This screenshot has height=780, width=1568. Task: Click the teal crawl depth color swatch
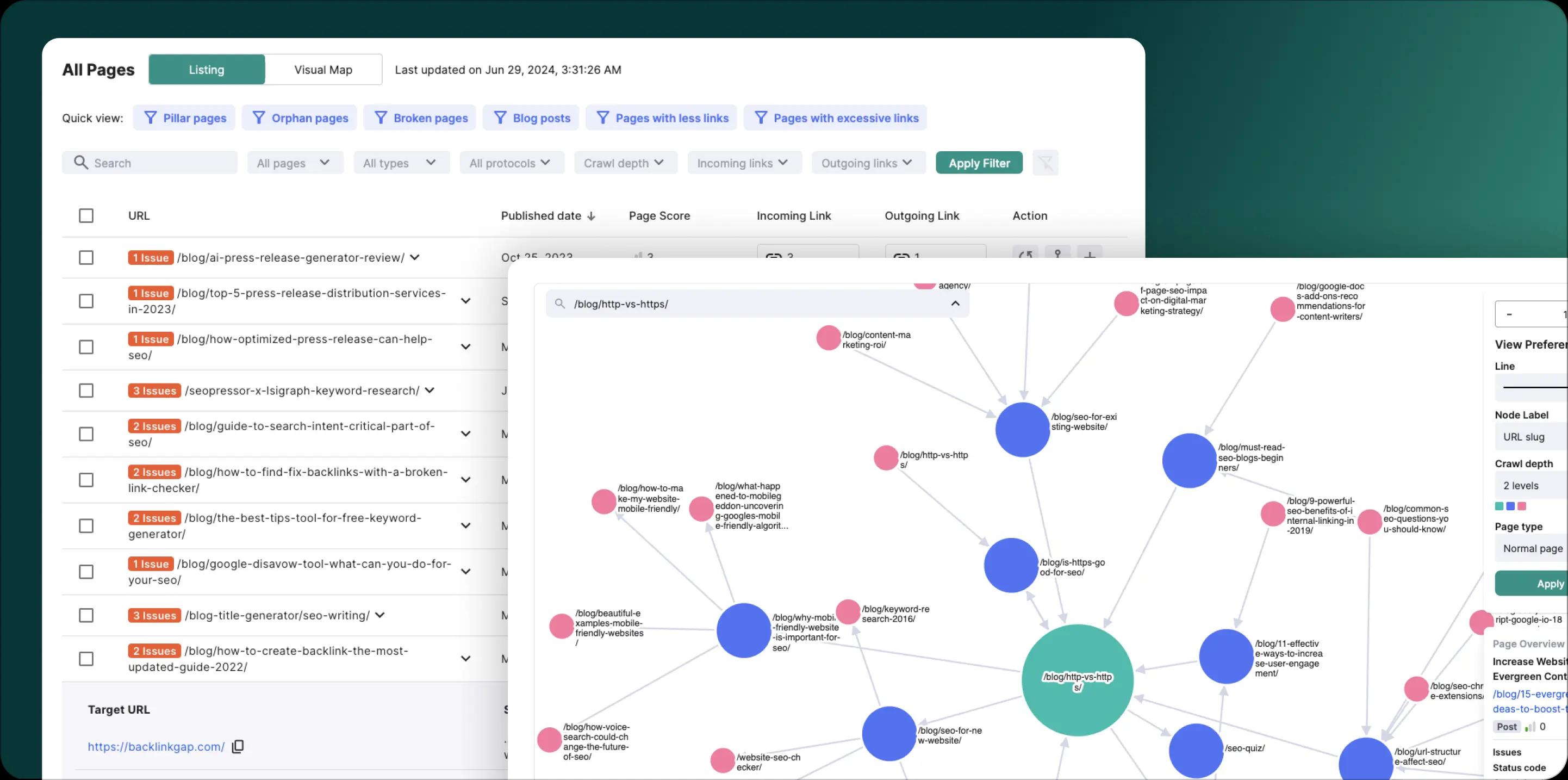click(x=1499, y=506)
